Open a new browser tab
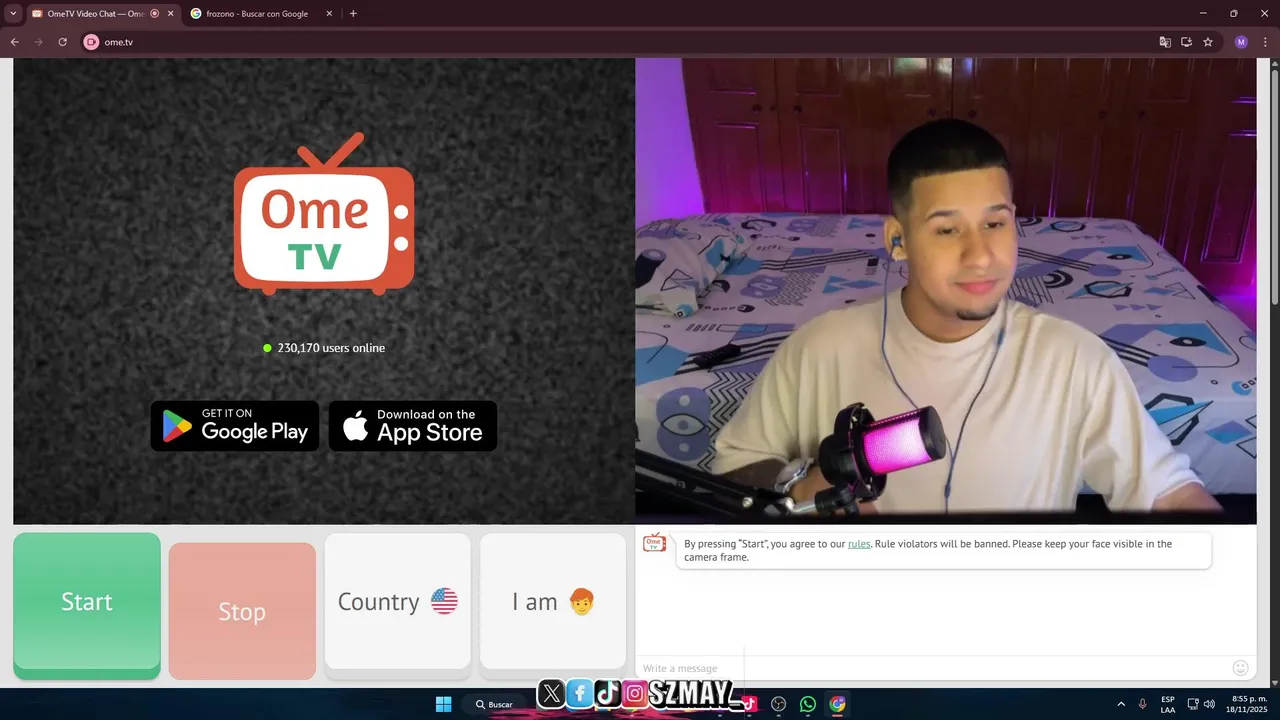 tap(353, 14)
